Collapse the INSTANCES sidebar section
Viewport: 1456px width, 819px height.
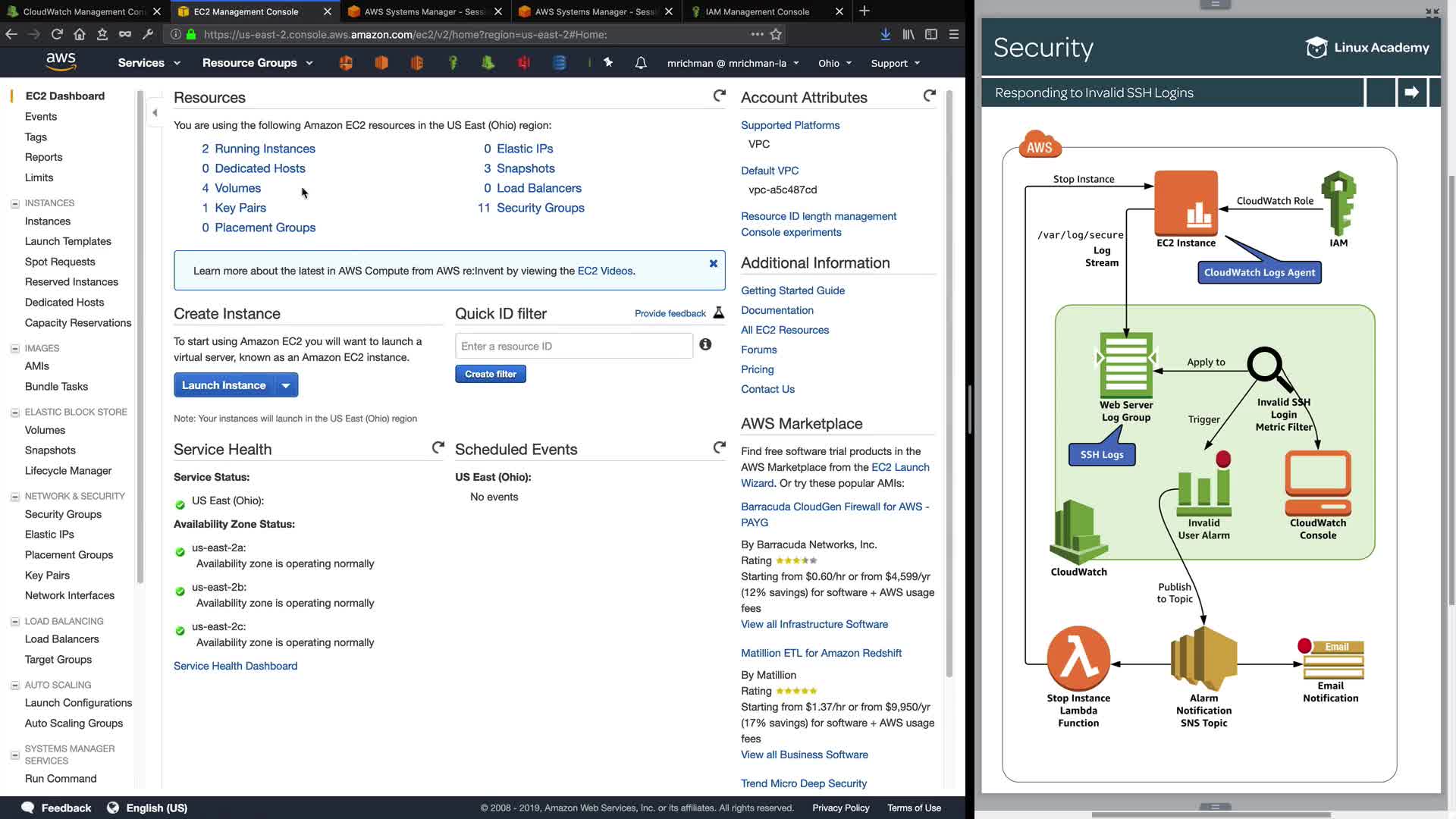(x=14, y=203)
